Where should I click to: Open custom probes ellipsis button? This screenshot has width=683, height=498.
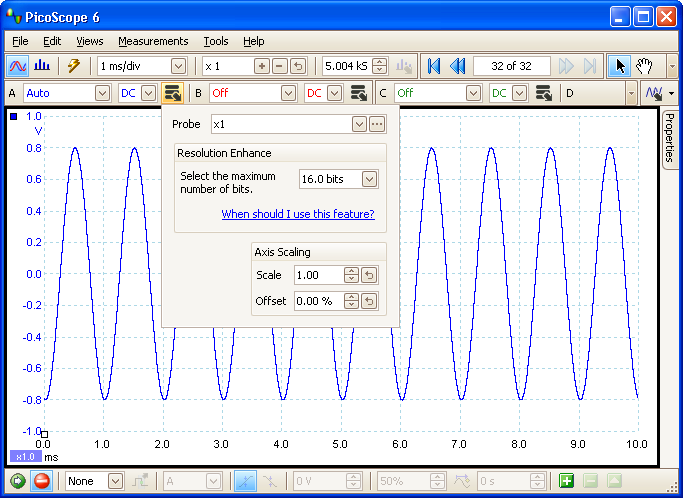(377, 124)
